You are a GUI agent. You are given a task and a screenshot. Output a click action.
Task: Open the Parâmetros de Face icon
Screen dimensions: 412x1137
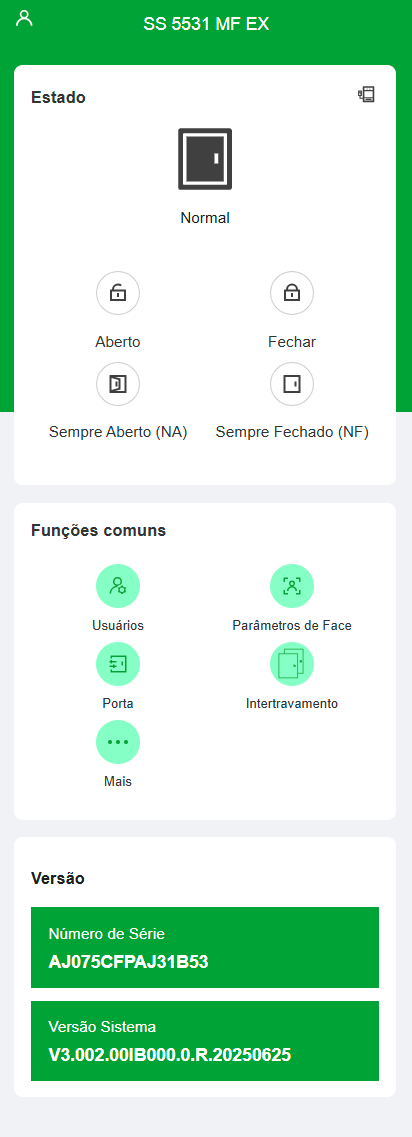tap(292, 586)
